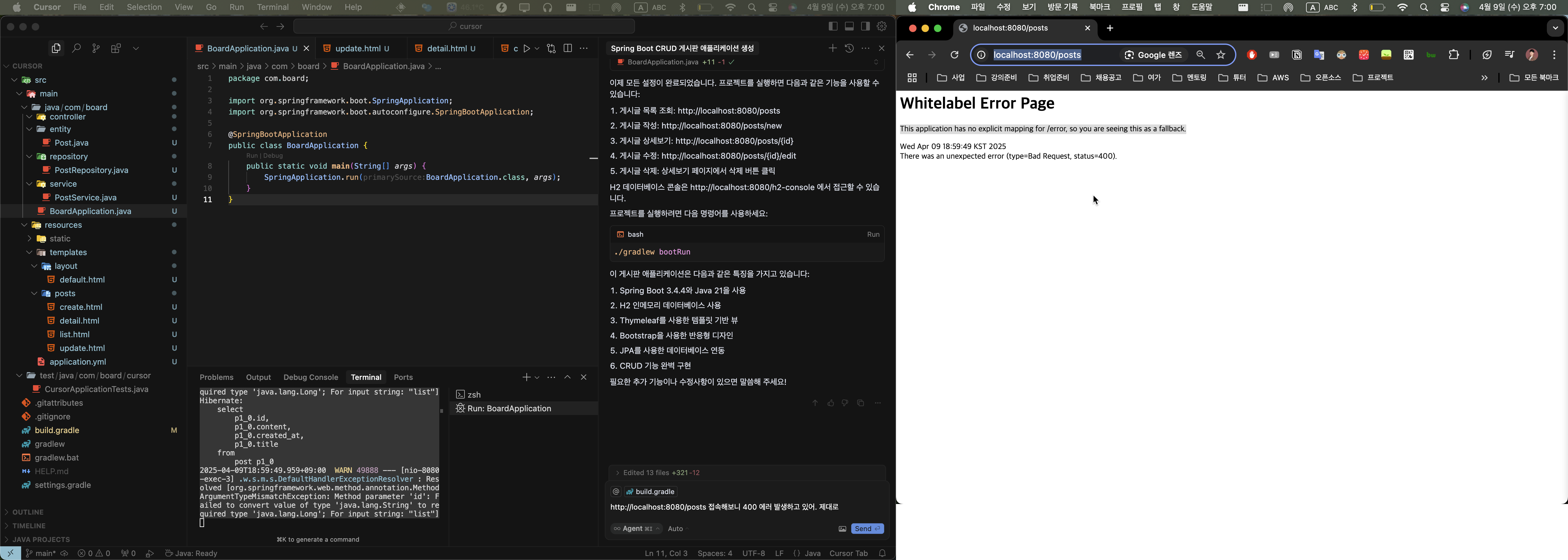Viewport: 1568px width, 560px height.
Task: Switch to the Debug Console tab
Action: [310, 377]
